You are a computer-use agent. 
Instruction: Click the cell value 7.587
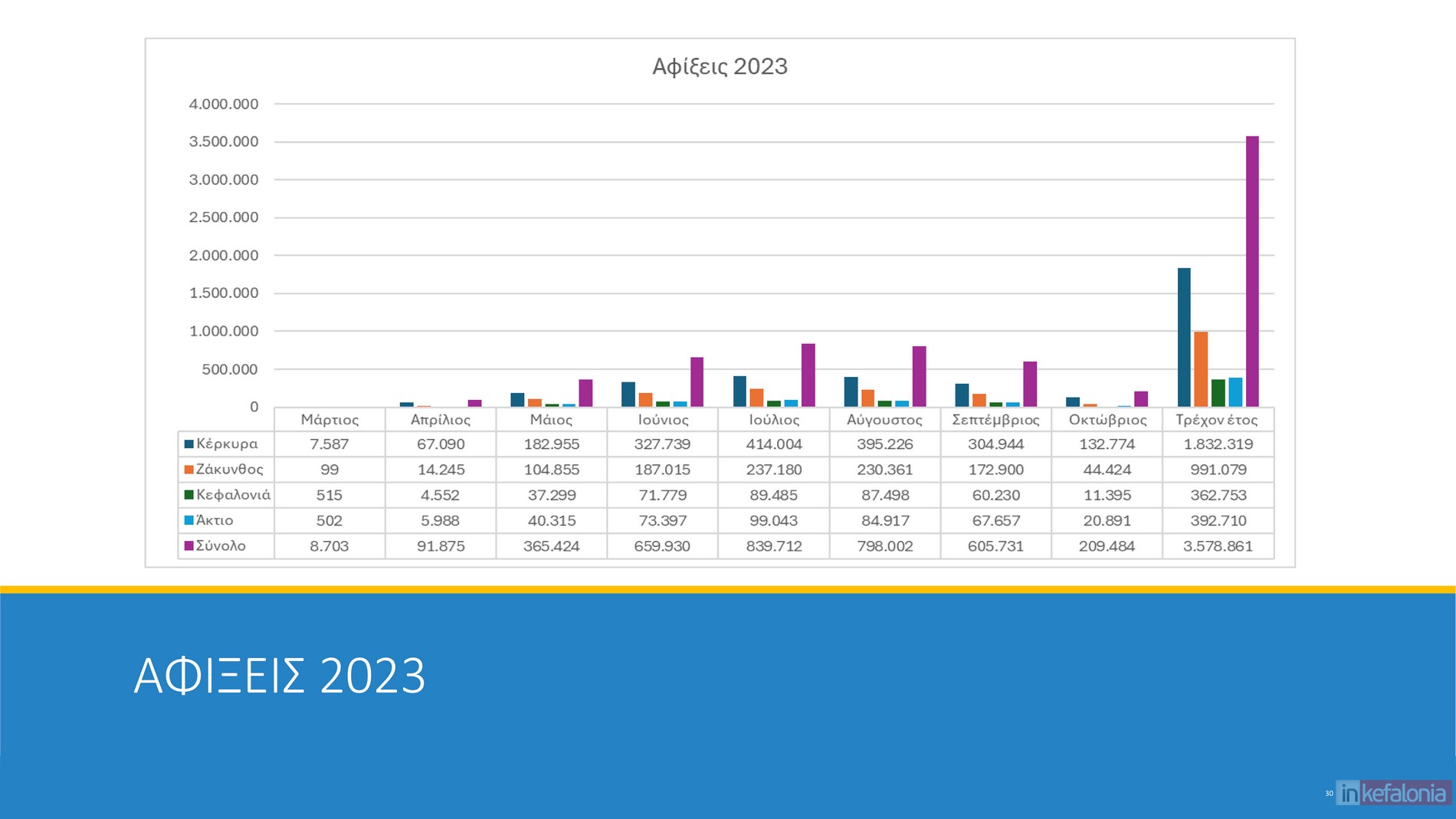[x=330, y=444]
